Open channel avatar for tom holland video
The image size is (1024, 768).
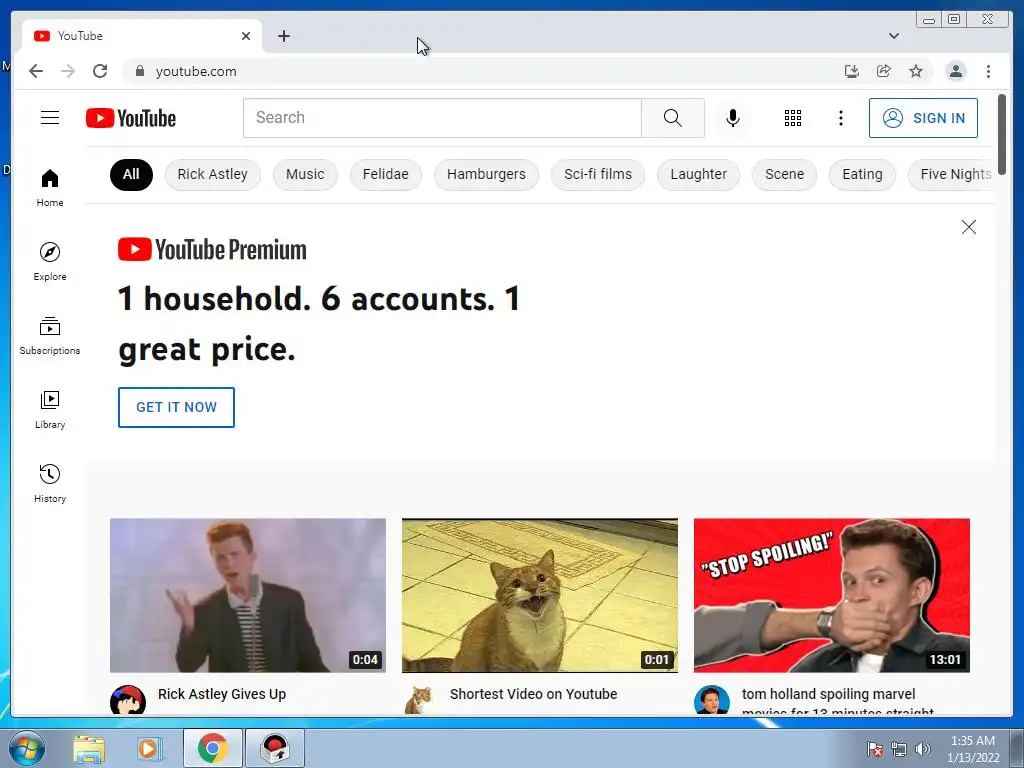(x=711, y=699)
